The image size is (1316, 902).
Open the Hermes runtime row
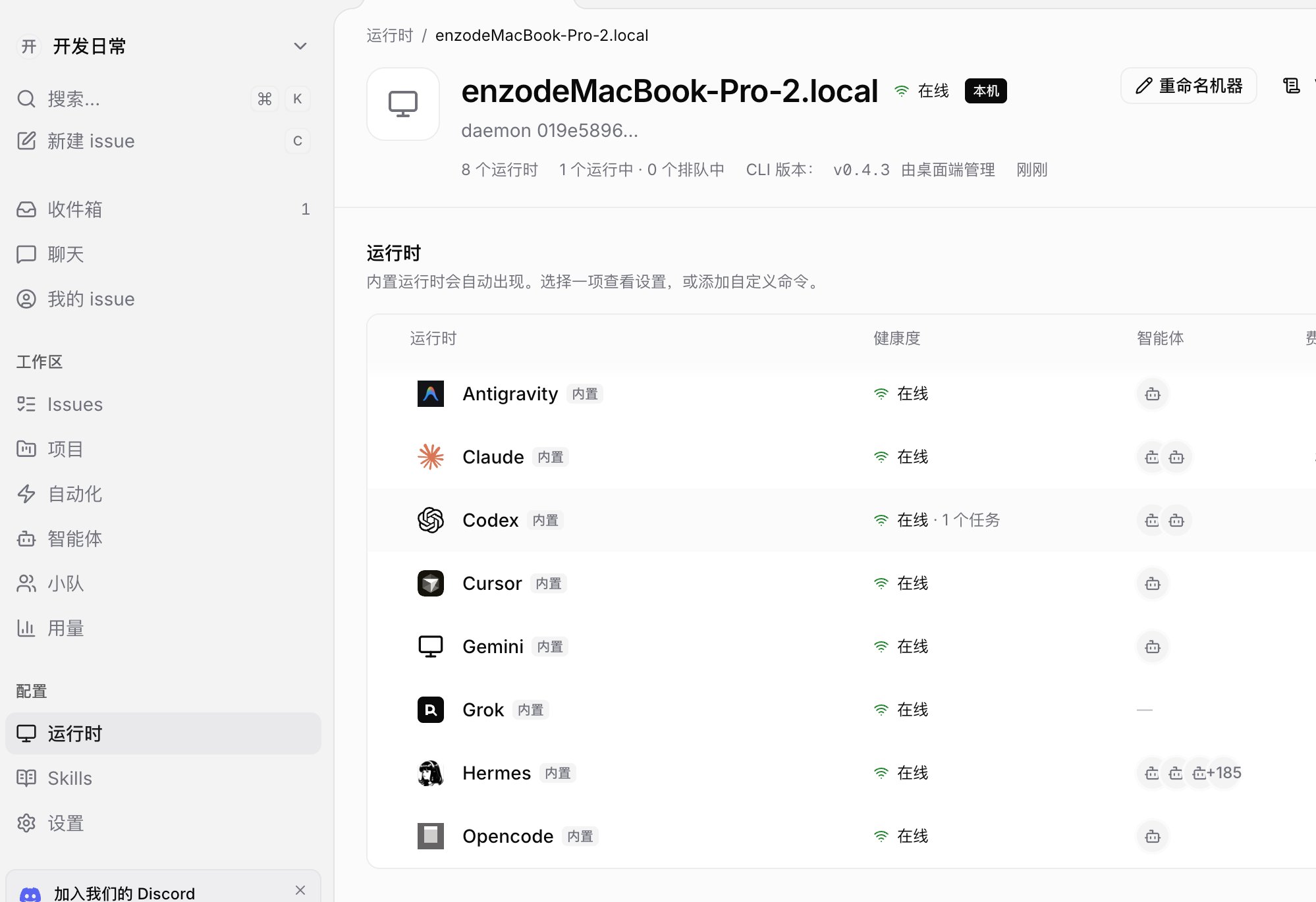click(x=842, y=773)
